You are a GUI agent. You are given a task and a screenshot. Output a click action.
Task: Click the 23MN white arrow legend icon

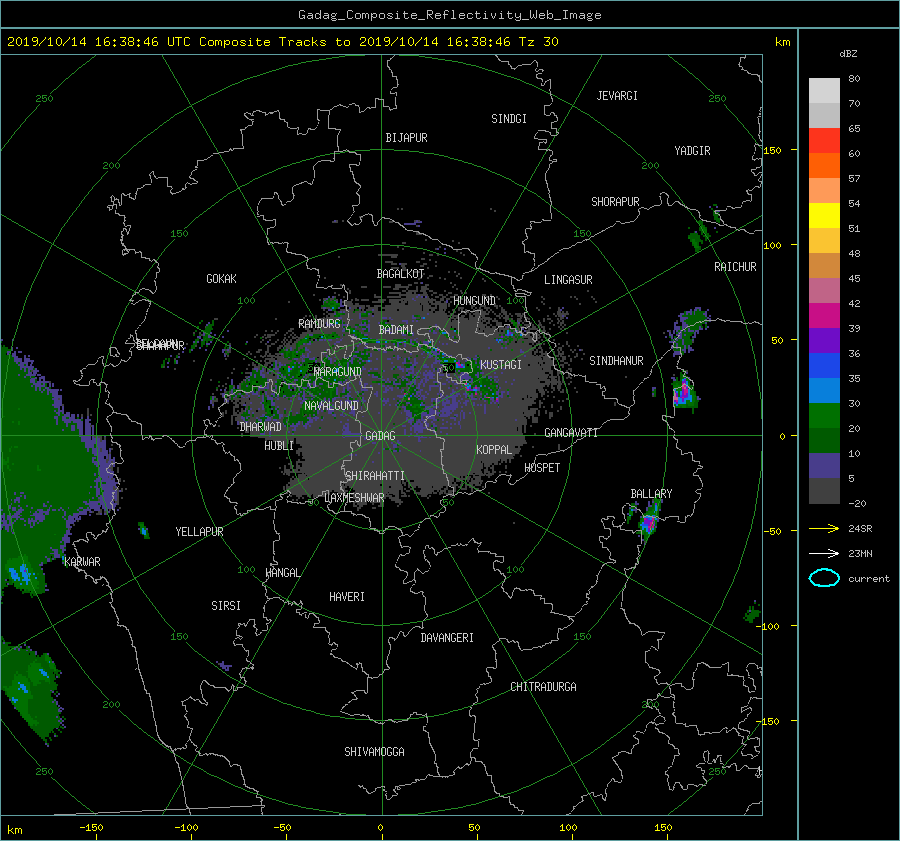coord(824,553)
